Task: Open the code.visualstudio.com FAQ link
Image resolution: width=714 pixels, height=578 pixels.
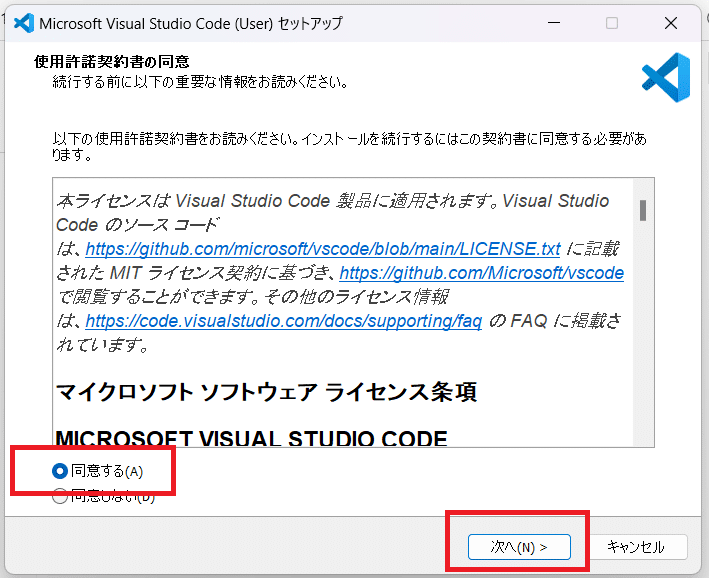Action: point(283,321)
